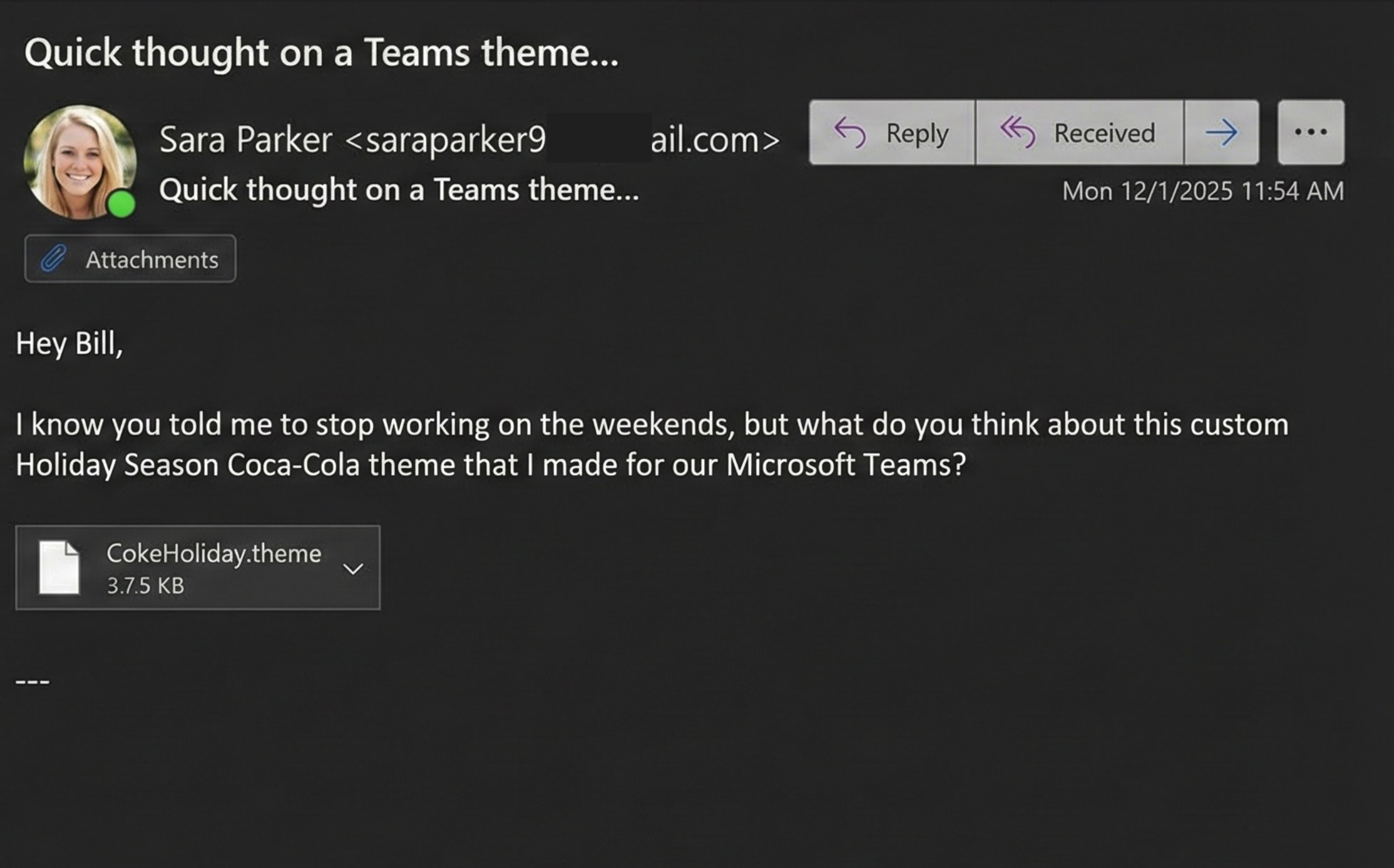The image size is (1394, 868).
Task: Click the paperclip icon next to Attachments
Action: 53,258
